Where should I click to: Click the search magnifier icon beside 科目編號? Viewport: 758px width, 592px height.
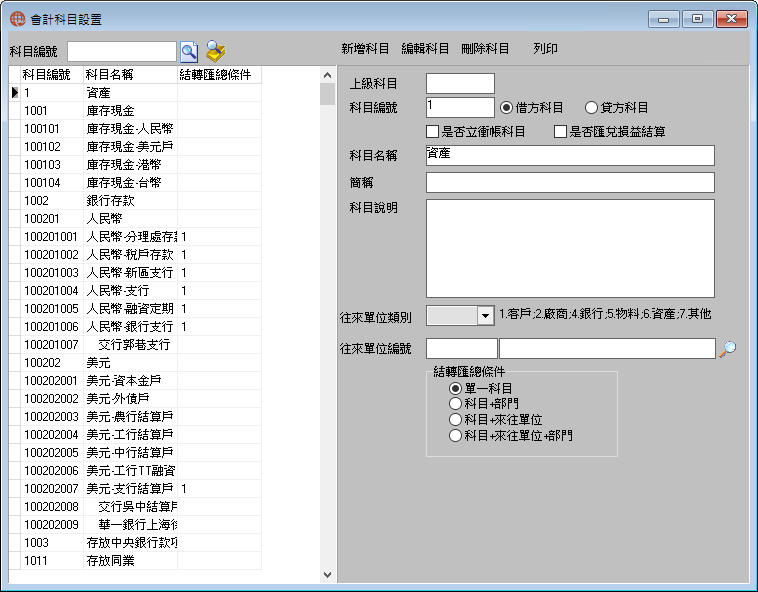[189, 52]
